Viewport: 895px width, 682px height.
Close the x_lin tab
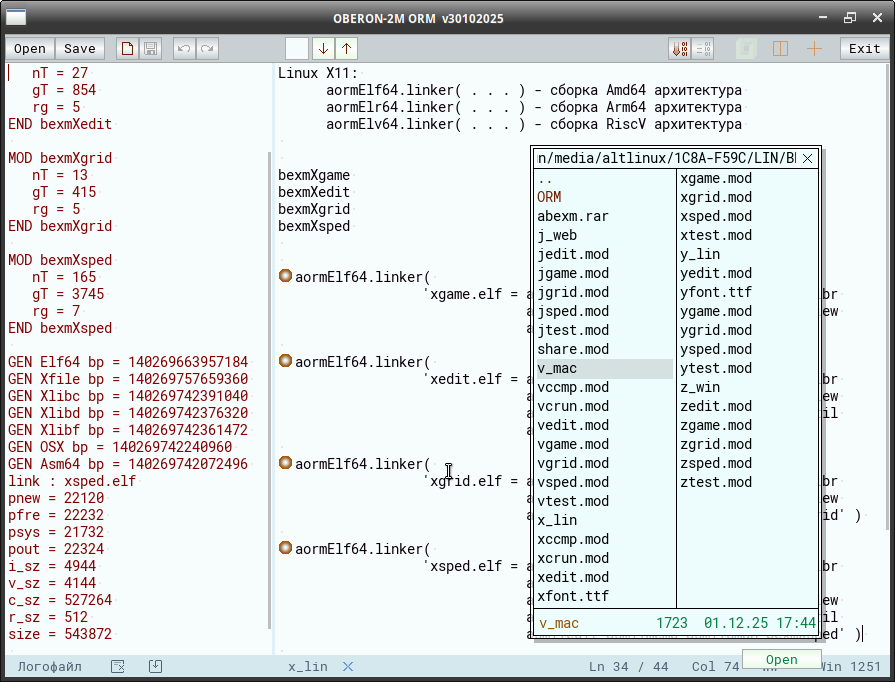[x=348, y=667]
